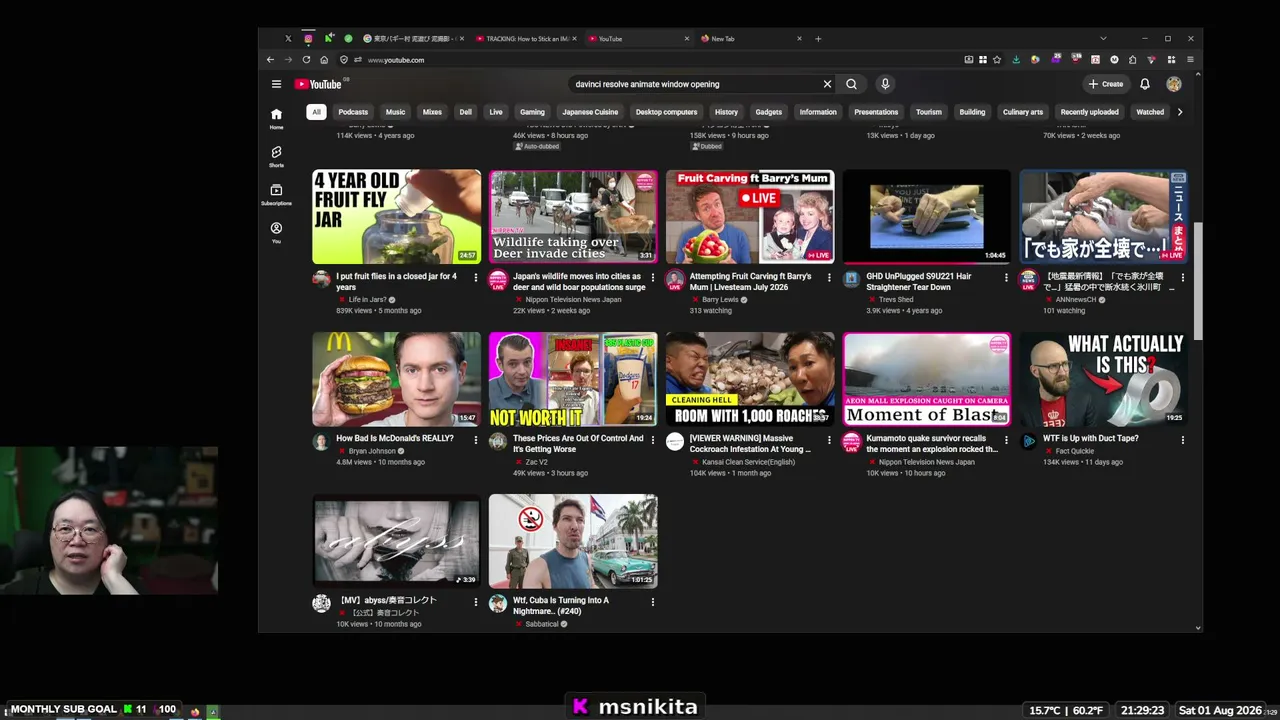The width and height of the screenshot is (1280, 720).
Task: Visit the Sabbatical channel name
Action: pyautogui.click(x=542, y=624)
